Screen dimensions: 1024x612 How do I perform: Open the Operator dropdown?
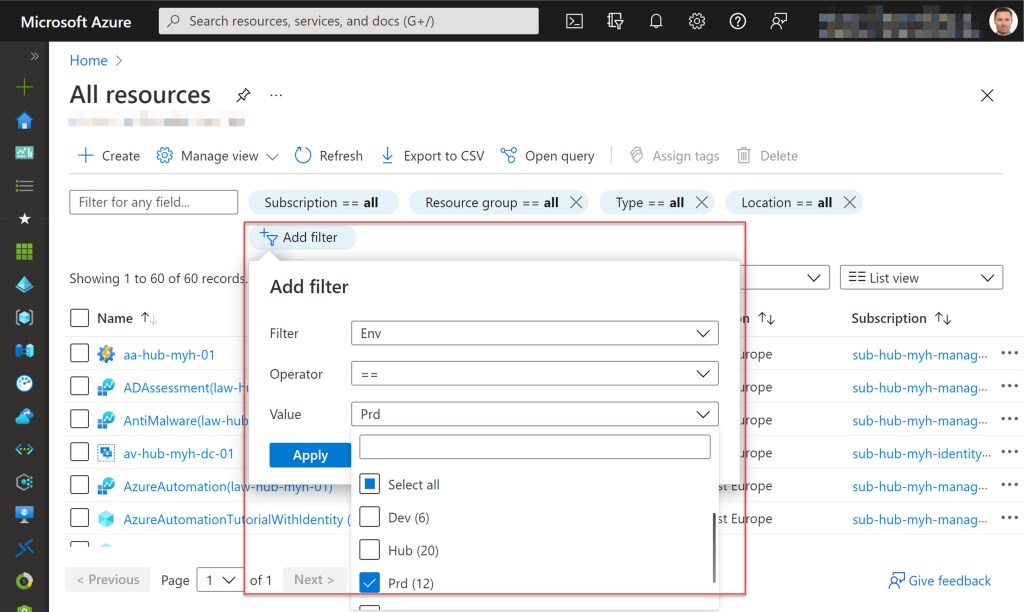coord(534,374)
